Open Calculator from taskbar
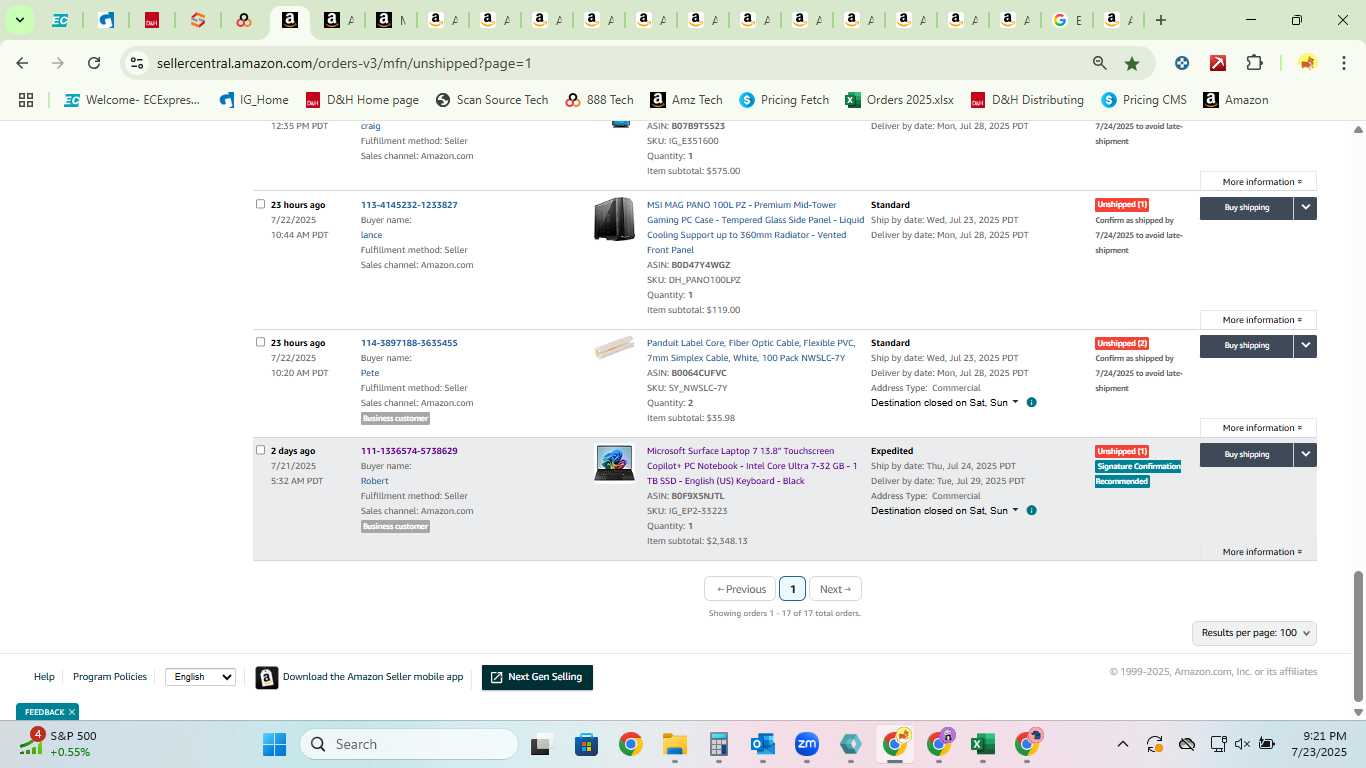Viewport: 1366px width, 768px height. (718, 744)
